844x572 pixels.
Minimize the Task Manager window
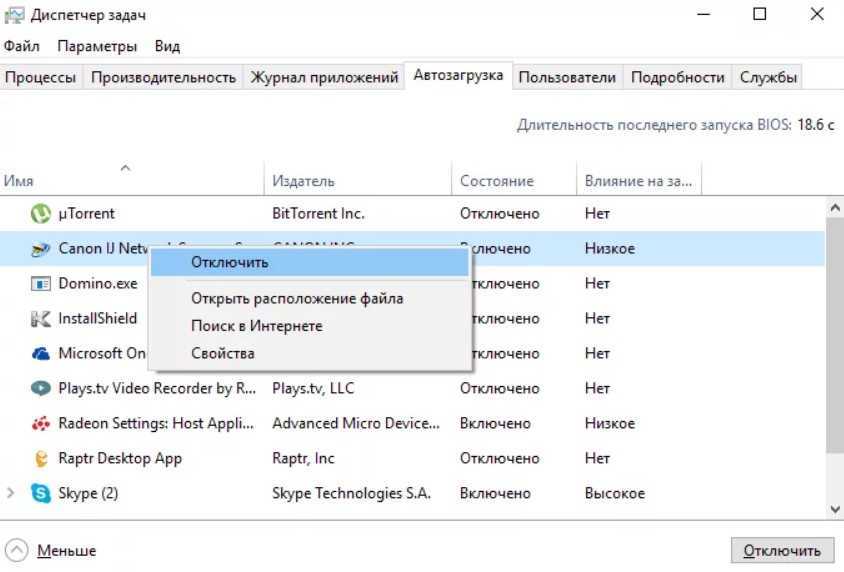[x=704, y=14]
